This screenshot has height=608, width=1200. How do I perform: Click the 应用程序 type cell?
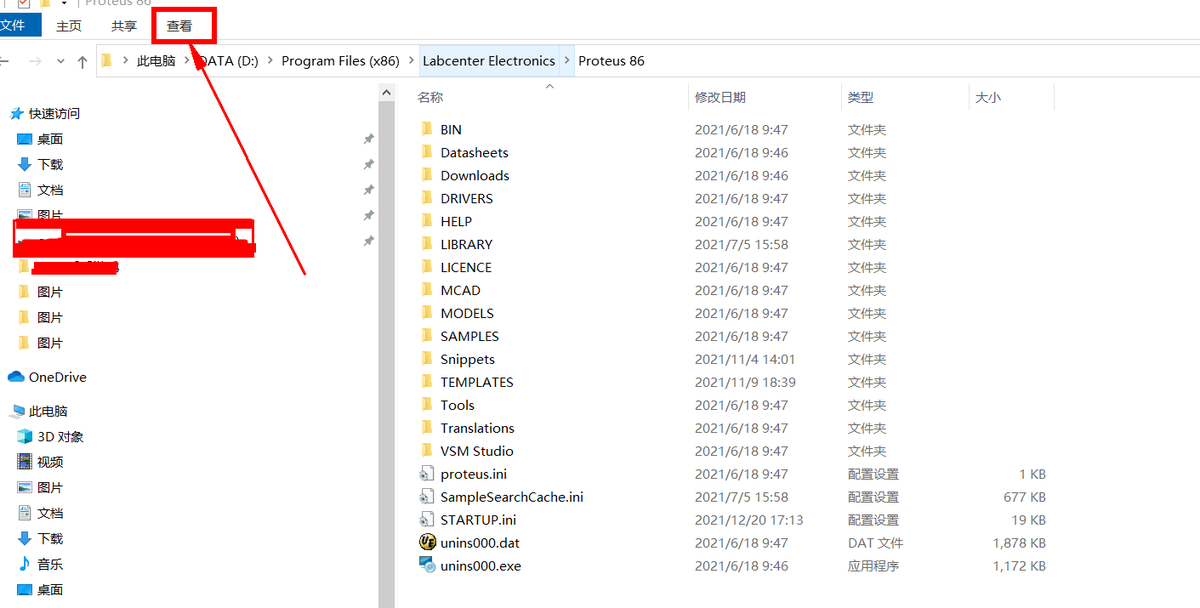[873, 567]
